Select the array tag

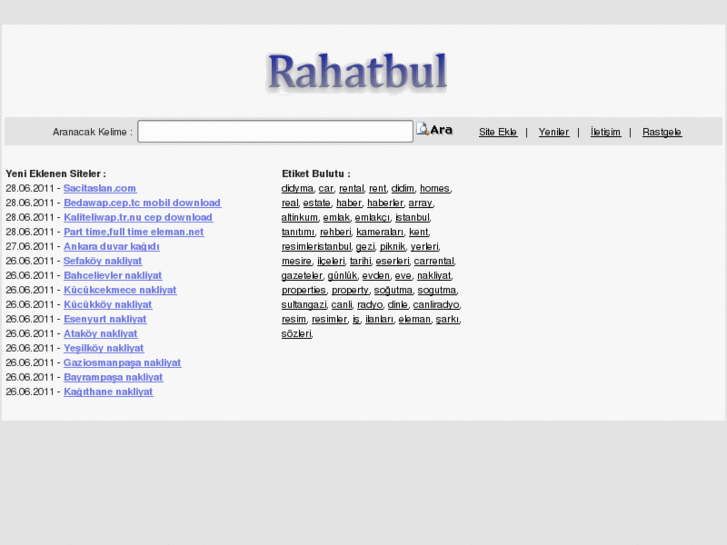pos(420,203)
